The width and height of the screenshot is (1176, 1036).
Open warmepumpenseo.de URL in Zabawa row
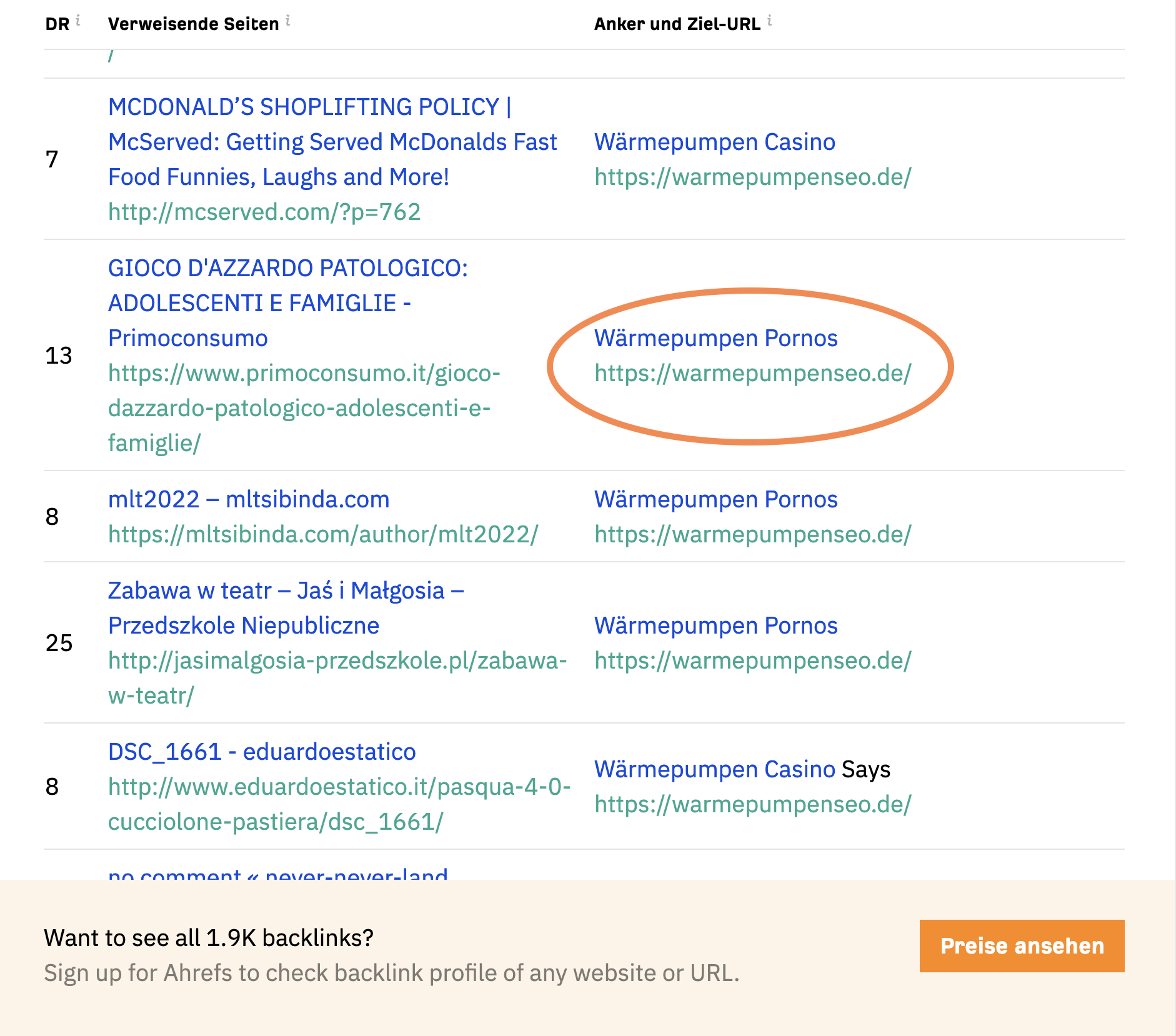coord(753,660)
